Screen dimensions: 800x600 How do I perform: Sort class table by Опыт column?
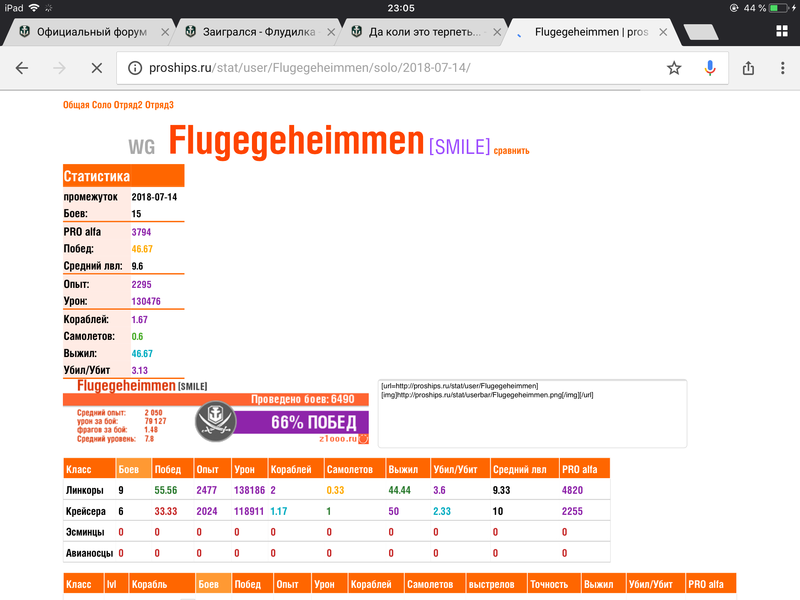pyautogui.click(x=212, y=469)
